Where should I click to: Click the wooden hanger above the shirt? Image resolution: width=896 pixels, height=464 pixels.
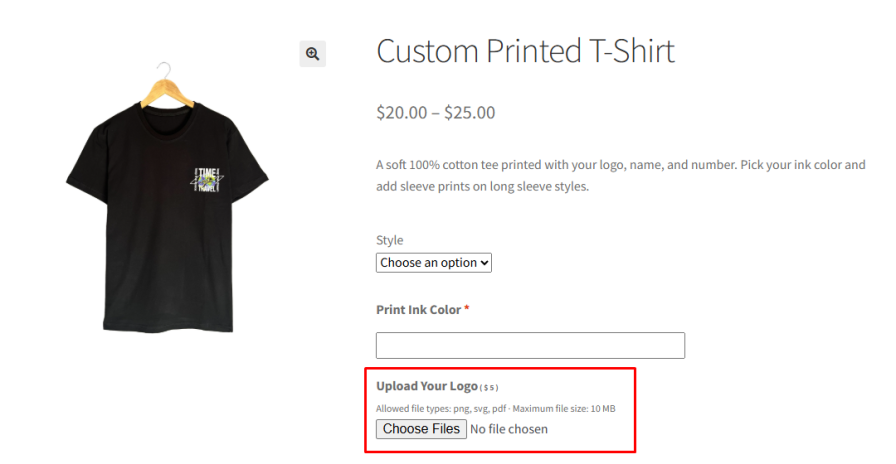pyautogui.click(x=167, y=86)
